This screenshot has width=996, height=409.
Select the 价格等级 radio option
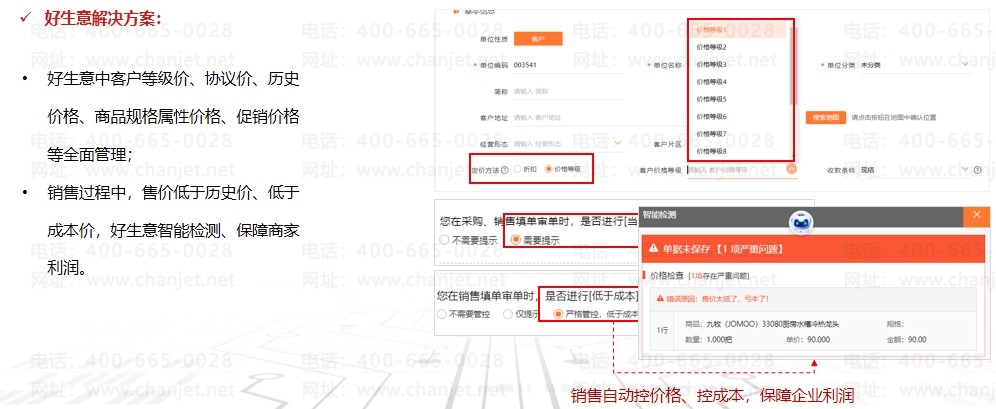[549, 170]
